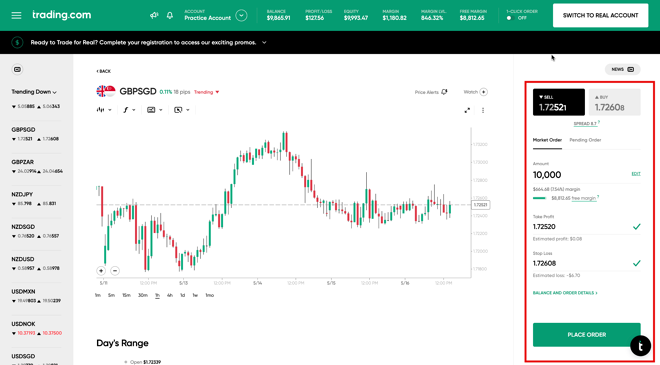Click Switch to Real Account button
This screenshot has width=660, height=365.
(x=600, y=16)
